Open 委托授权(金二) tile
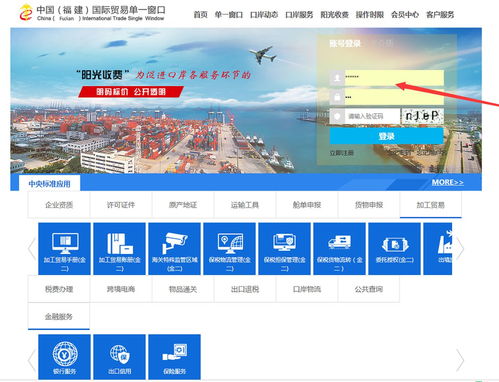This screenshot has width=499, height=382. click(394, 249)
